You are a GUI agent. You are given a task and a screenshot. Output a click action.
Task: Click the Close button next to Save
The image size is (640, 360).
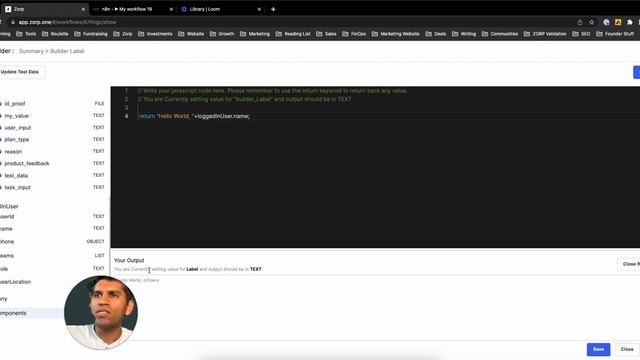click(627, 349)
